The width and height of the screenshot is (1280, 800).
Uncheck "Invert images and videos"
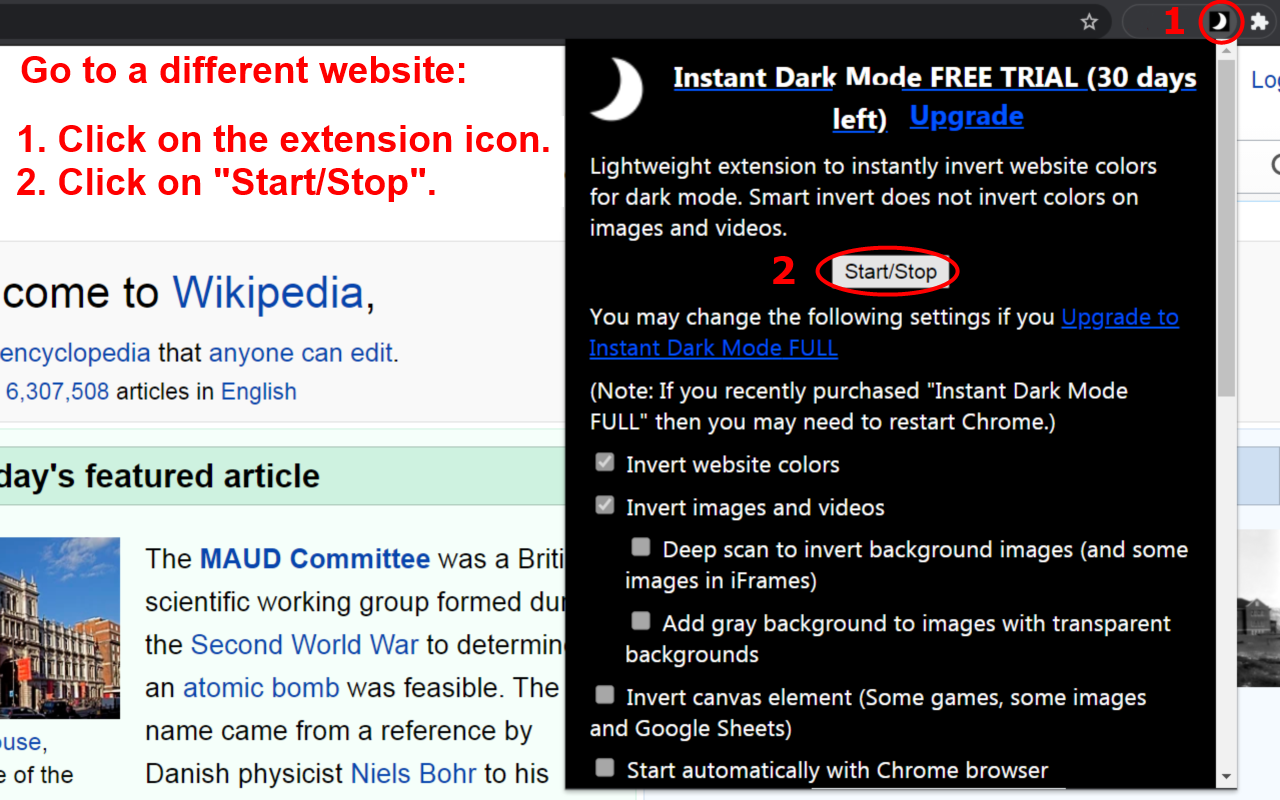click(x=605, y=505)
